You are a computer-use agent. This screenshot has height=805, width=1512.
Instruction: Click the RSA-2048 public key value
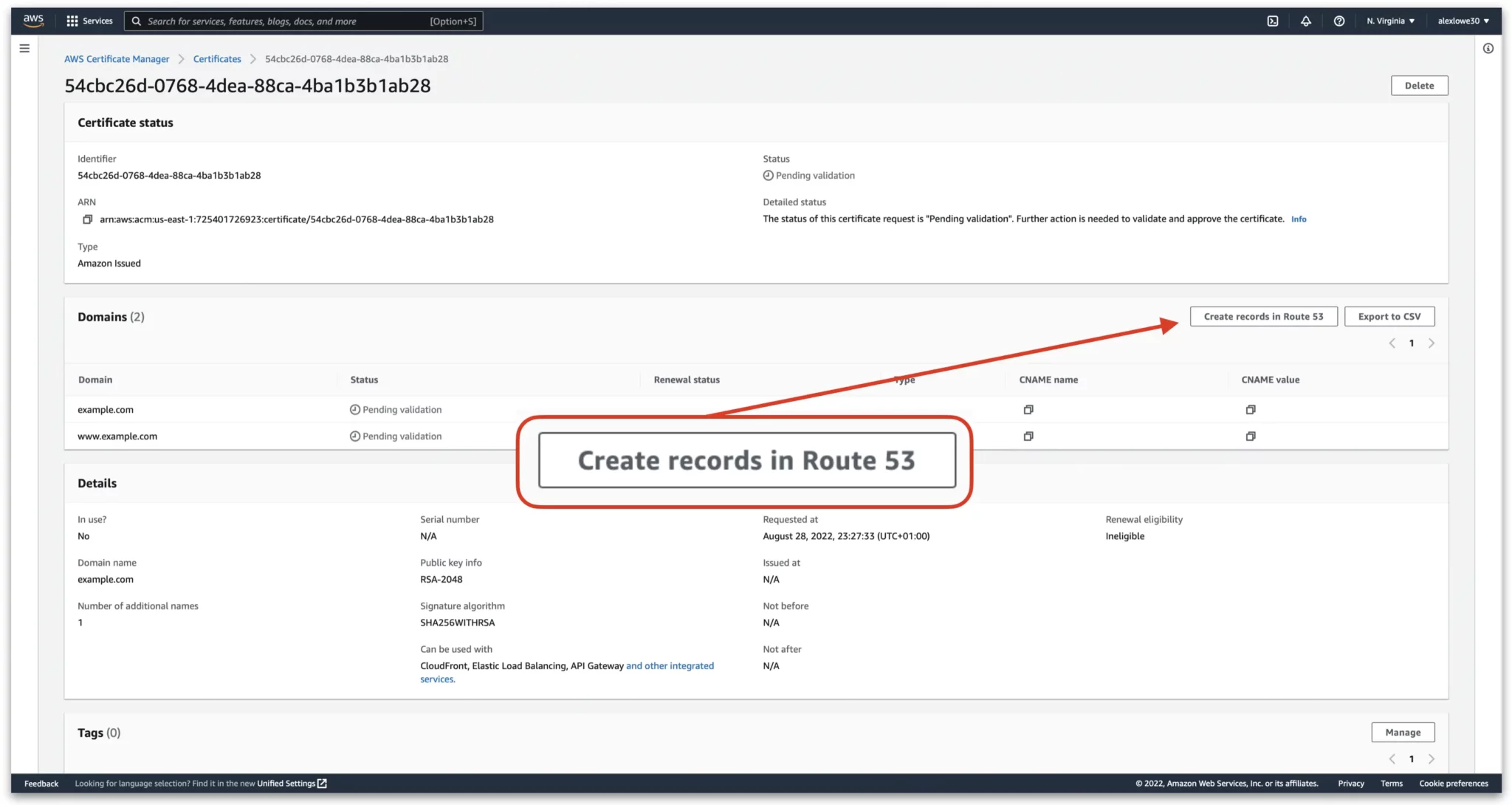(441, 580)
